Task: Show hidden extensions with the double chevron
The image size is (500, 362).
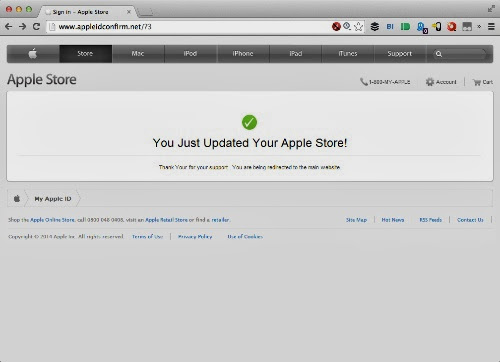Action: (479, 26)
